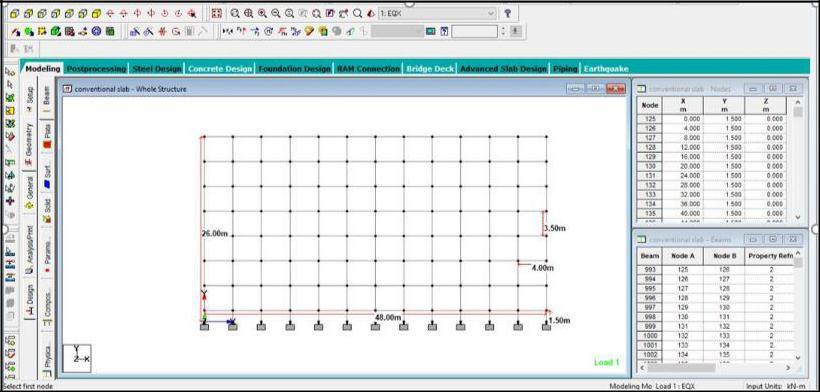Click the empty toolbar input field
This screenshot has height=392, width=820.
(474, 31)
